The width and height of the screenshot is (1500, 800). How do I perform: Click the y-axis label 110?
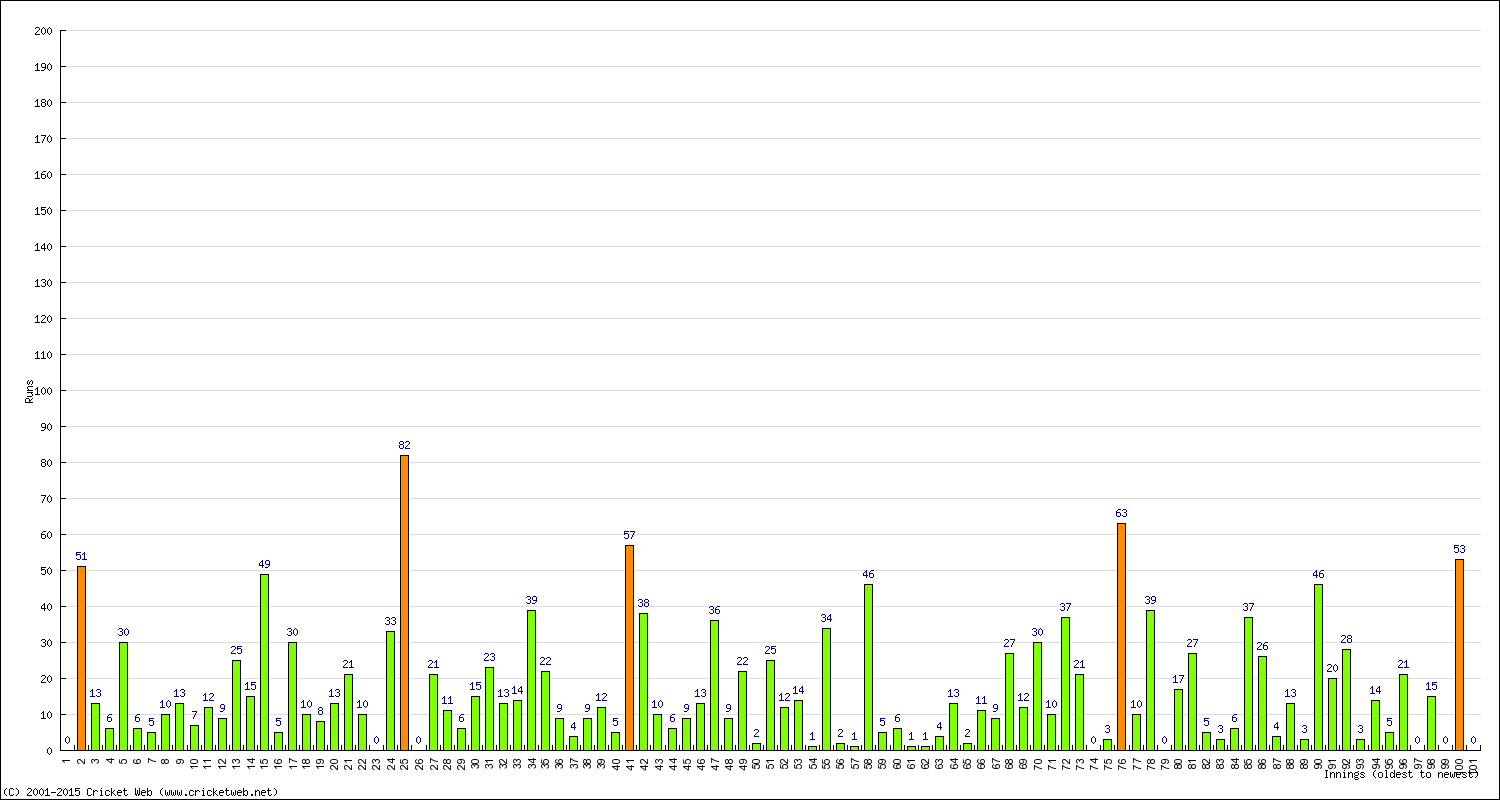tap(43, 355)
